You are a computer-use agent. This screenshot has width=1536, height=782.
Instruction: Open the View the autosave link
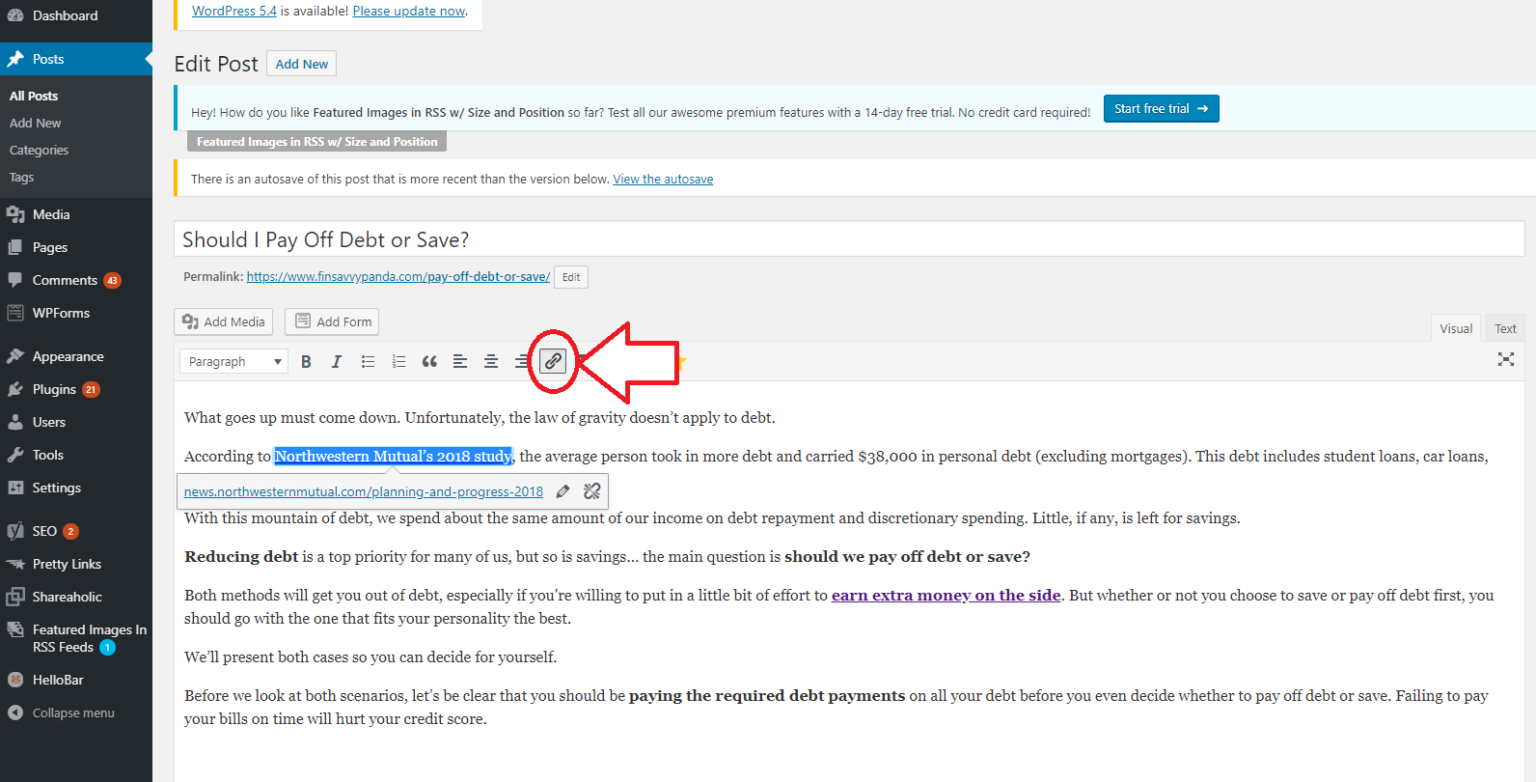tap(663, 178)
